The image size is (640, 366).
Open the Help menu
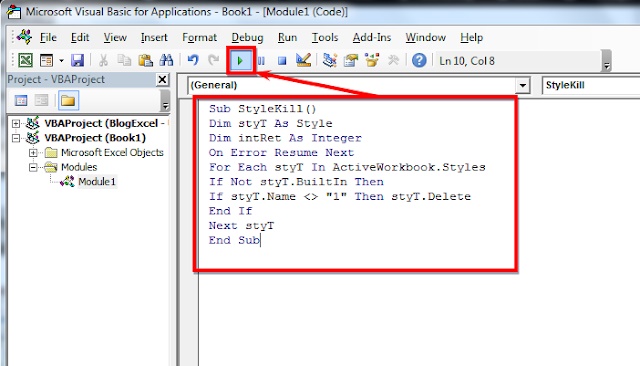pyautogui.click(x=471, y=38)
